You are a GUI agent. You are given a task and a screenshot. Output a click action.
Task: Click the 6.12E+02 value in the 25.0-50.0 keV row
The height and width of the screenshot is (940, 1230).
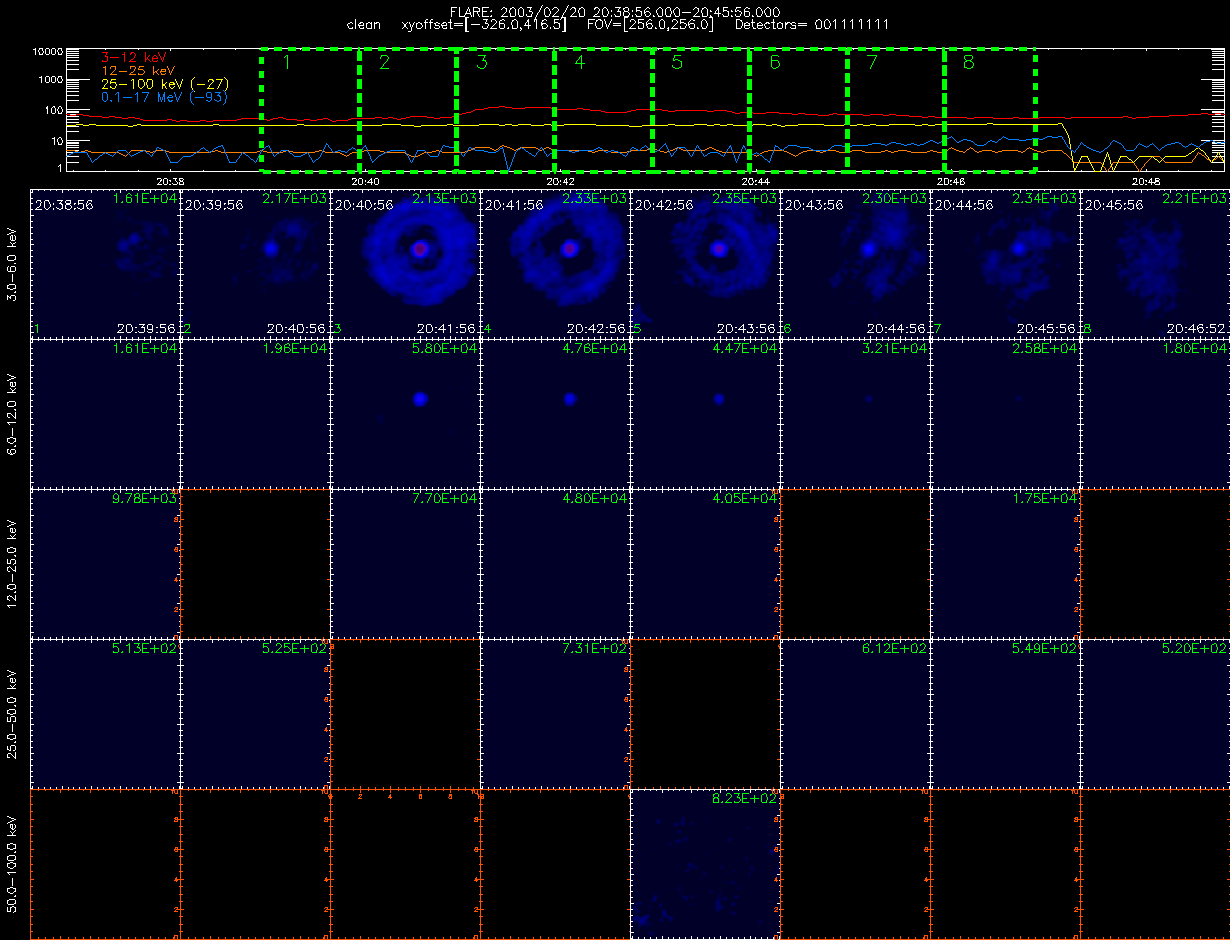pos(895,649)
